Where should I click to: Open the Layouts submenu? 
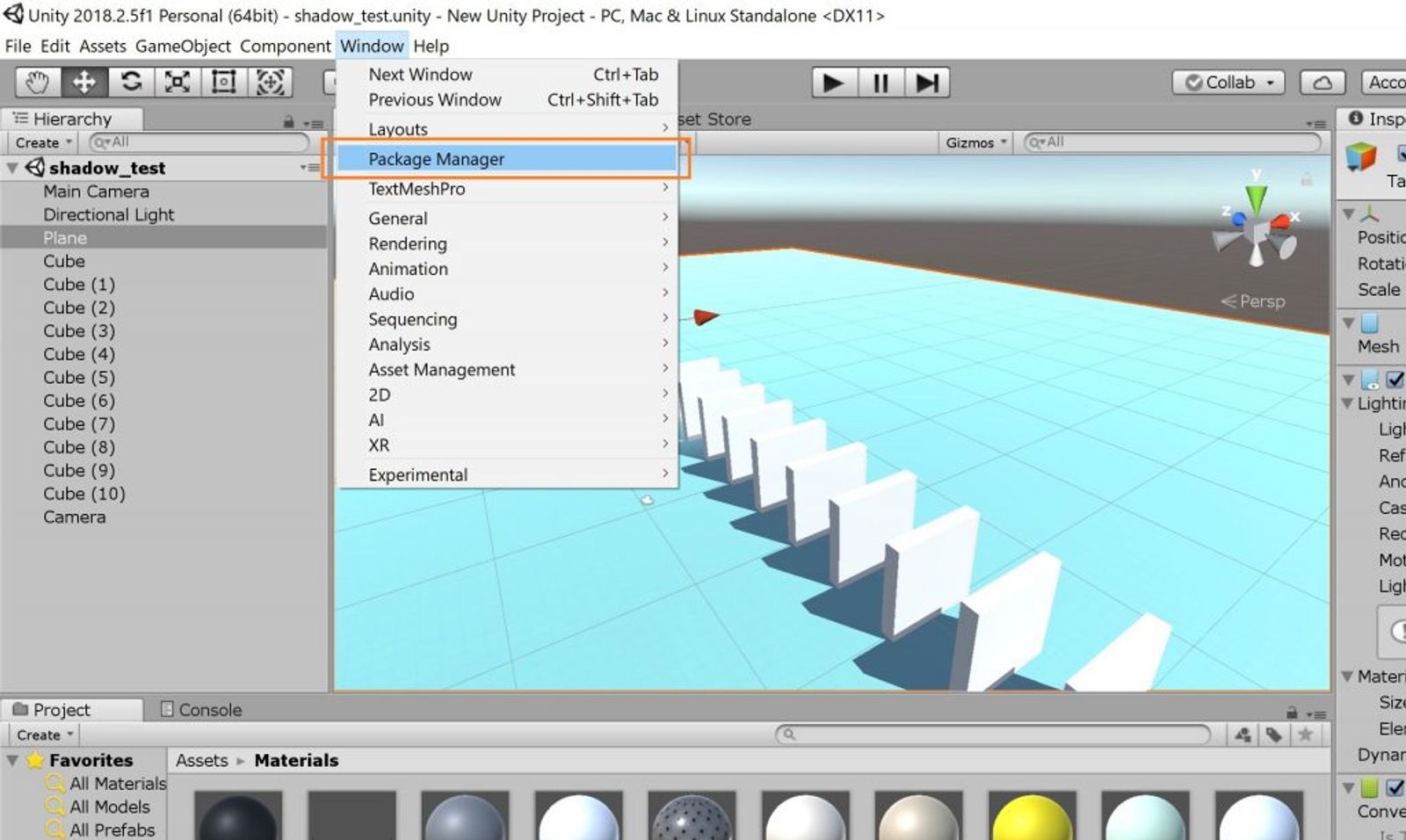[506, 129]
